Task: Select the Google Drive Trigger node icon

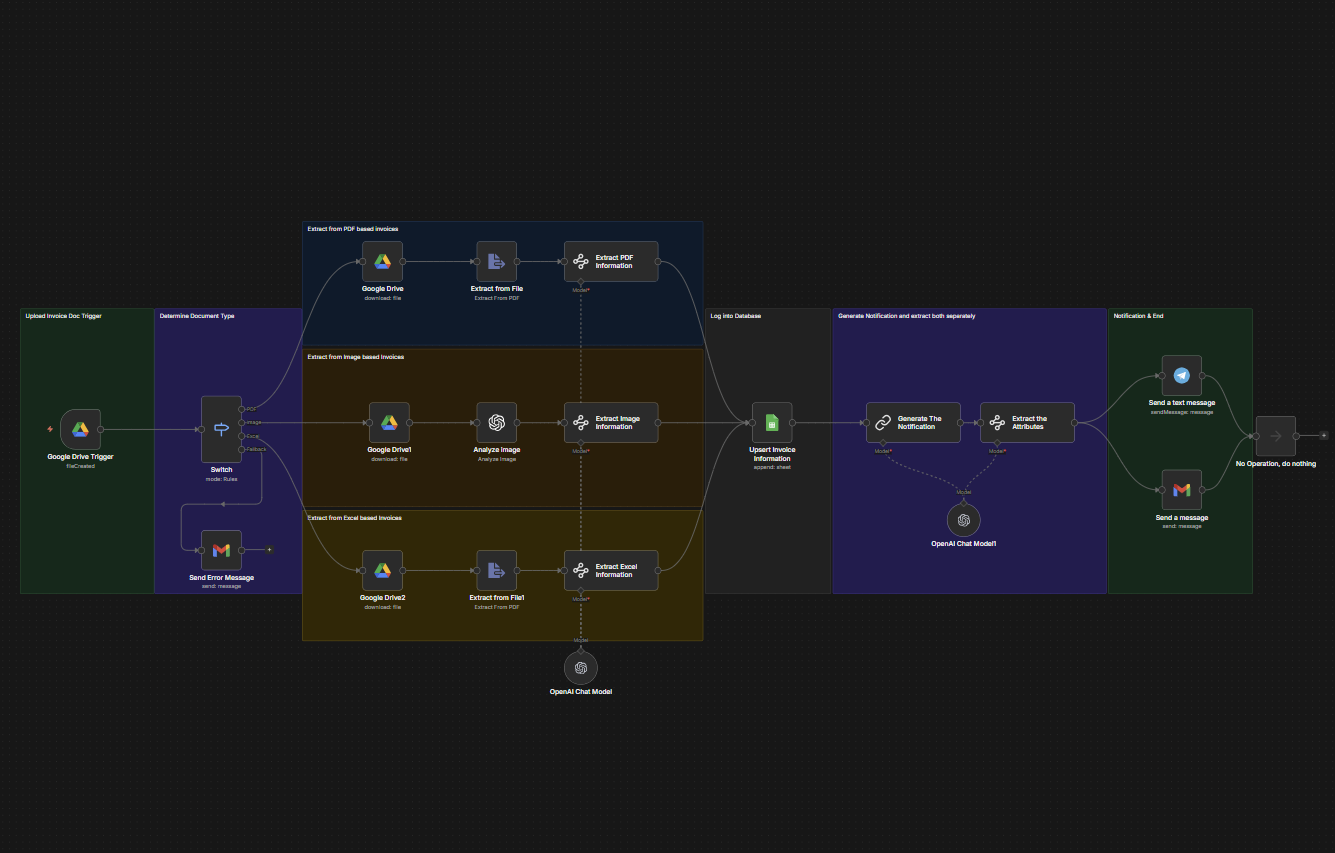Action: 81,428
